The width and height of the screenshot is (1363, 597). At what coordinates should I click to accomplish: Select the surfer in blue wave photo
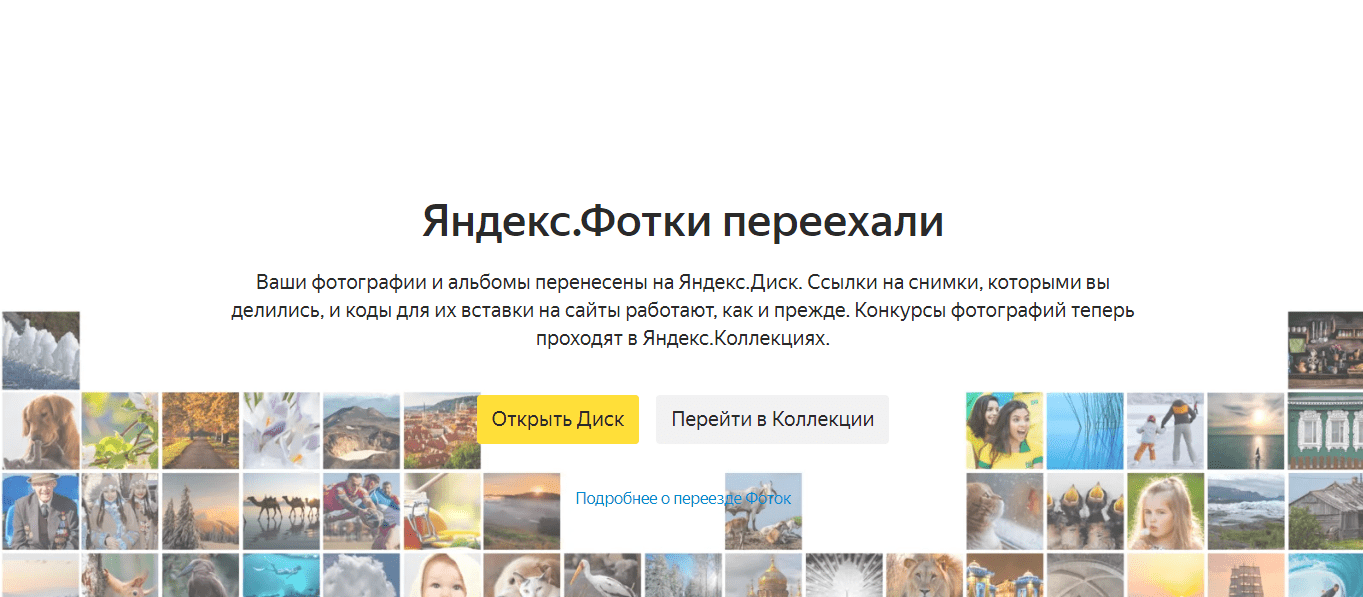click(x=1325, y=575)
